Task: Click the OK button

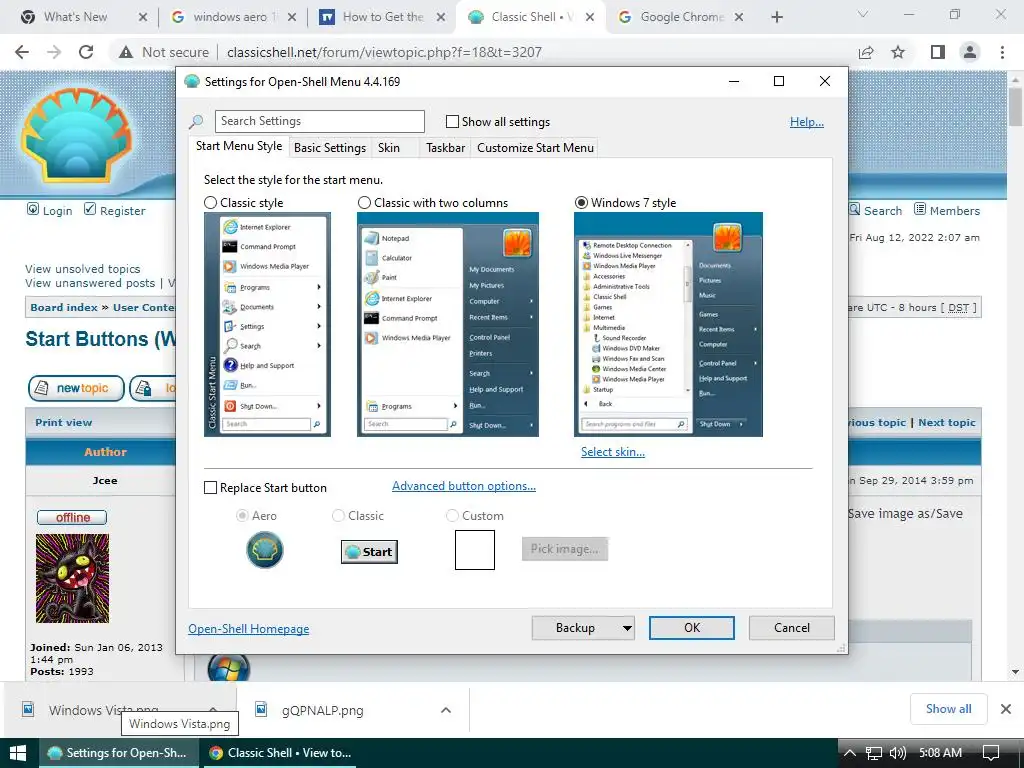Action: [692, 628]
